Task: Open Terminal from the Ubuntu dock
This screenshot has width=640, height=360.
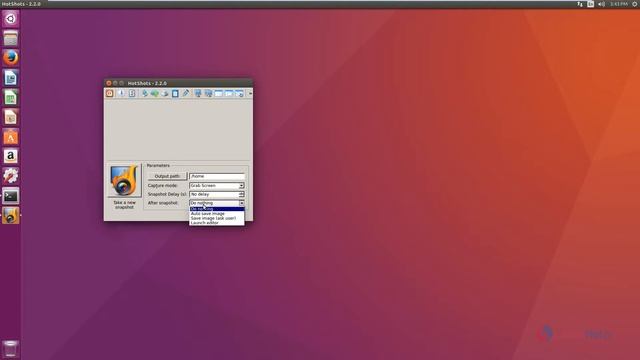Action: [11, 196]
